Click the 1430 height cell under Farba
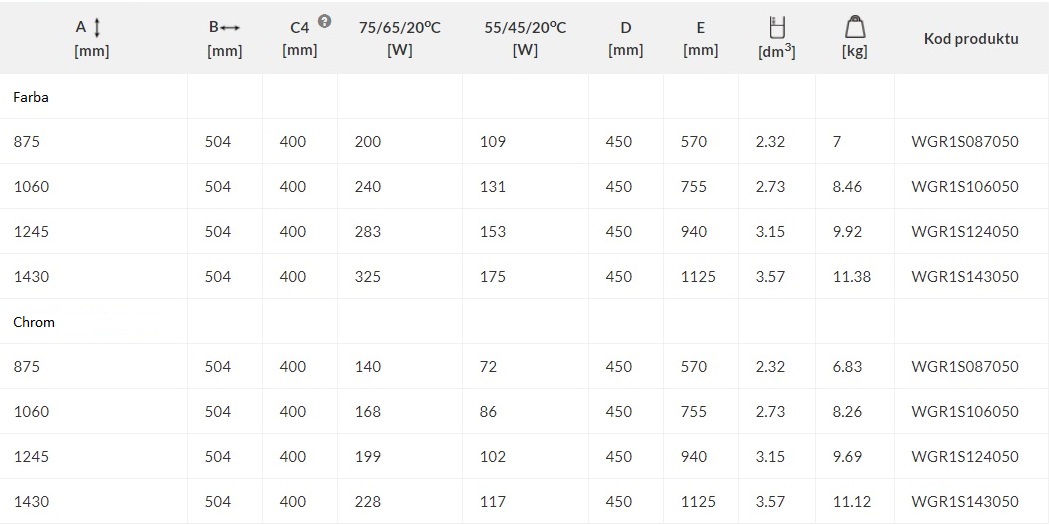This screenshot has height=525, width=1049. tap(31, 276)
